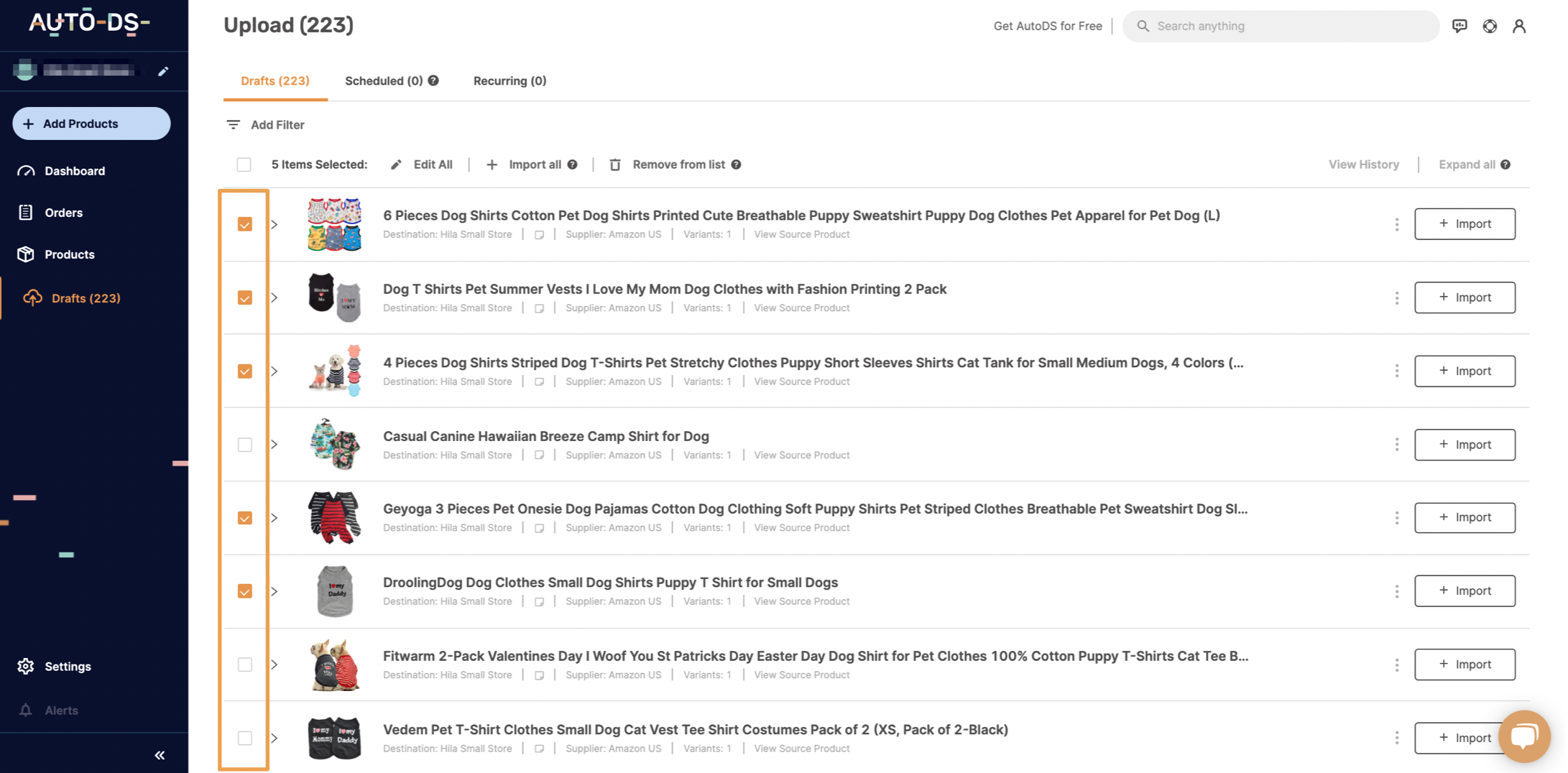Open more options for DroolingDog Dog Clothes
The width and height of the screenshot is (1568, 773).
pyautogui.click(x=1397, y=591)
